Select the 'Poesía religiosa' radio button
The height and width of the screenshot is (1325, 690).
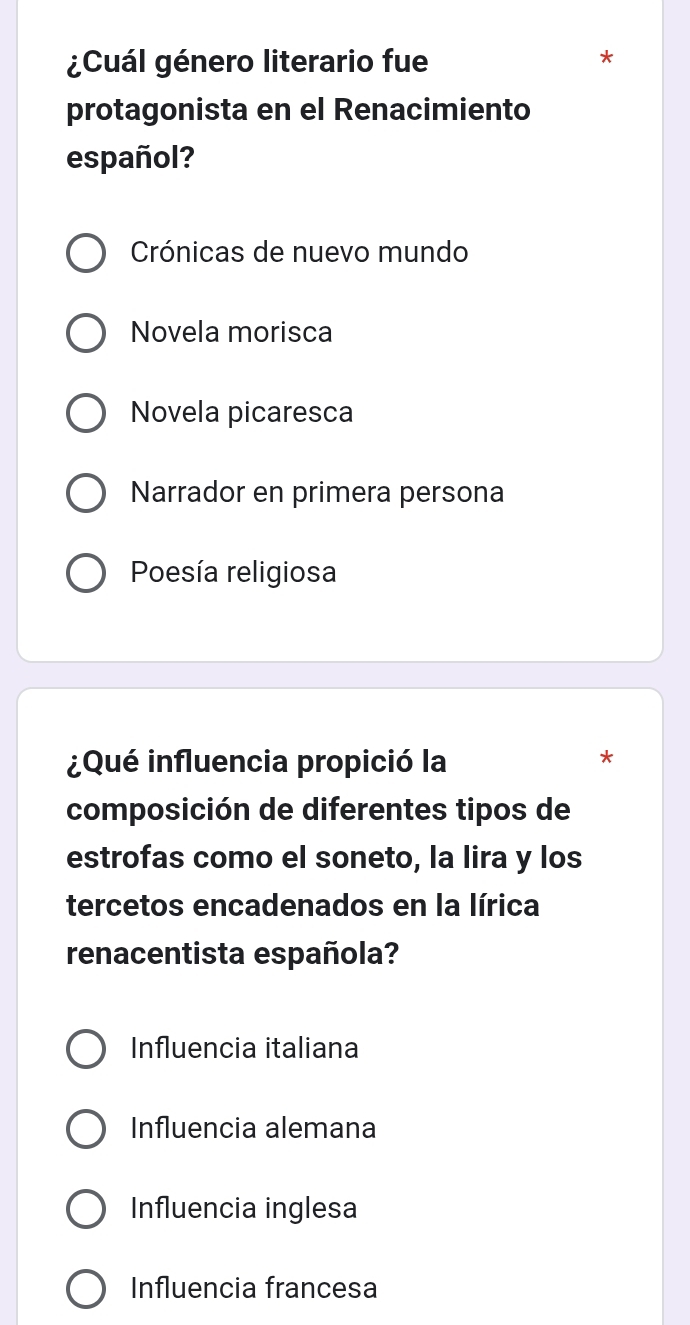tap(85, 574)
